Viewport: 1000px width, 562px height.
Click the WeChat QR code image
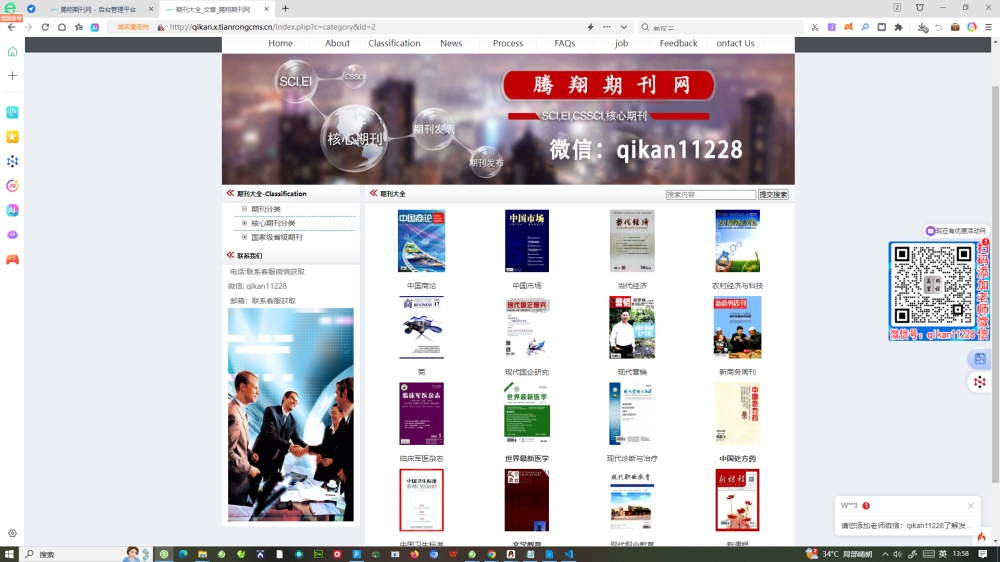(932, 285)
